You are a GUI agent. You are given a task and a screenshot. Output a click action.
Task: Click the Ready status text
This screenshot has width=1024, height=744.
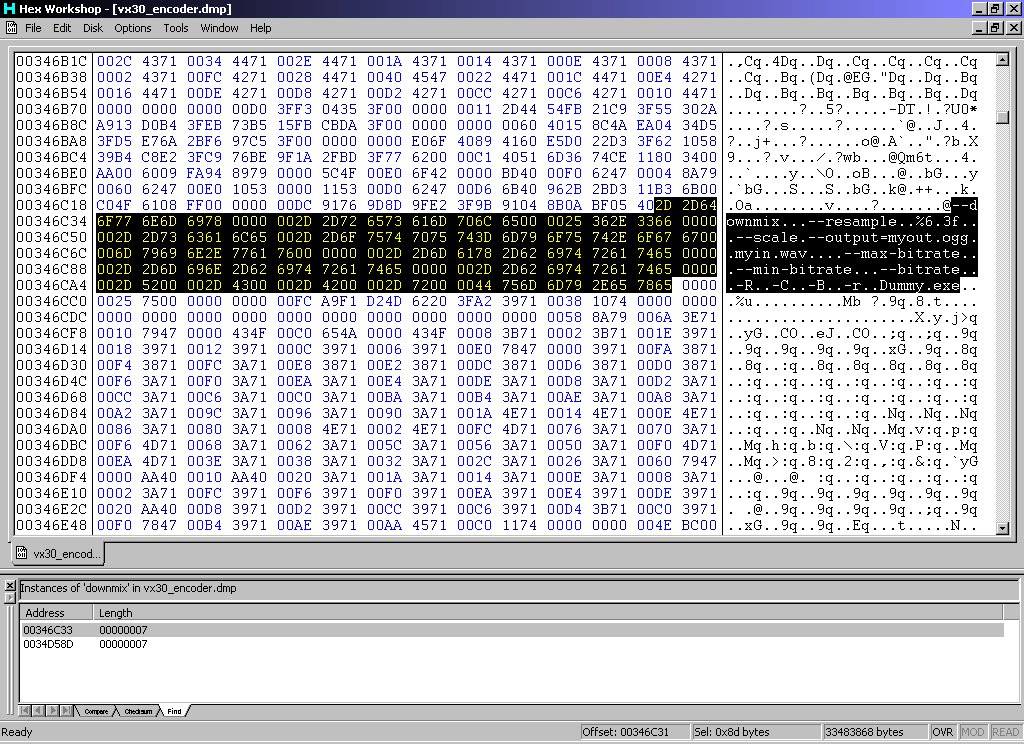(x=17, y=732)
